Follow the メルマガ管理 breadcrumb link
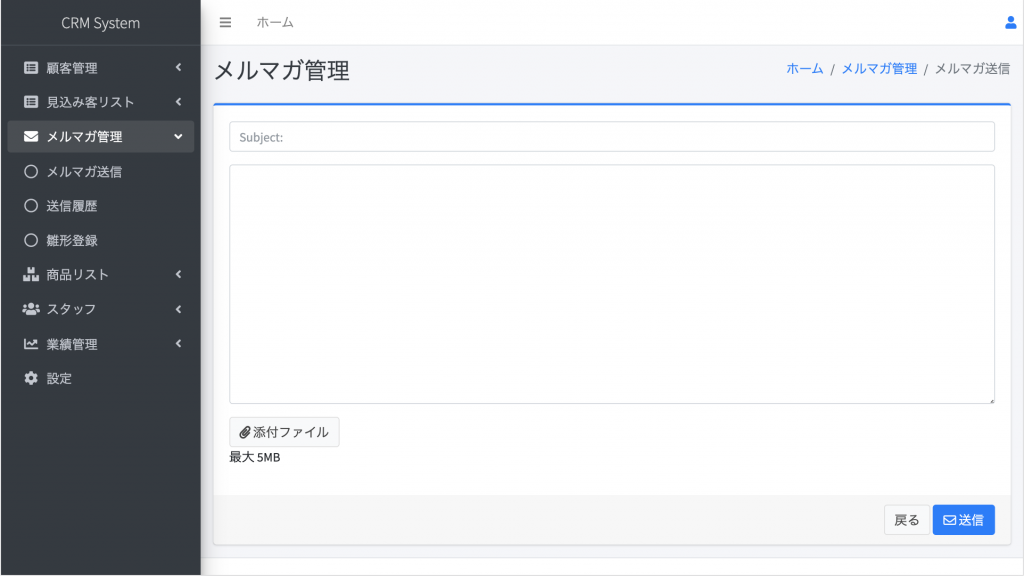This screenshot has width=1024, height=576. point(879,69)
